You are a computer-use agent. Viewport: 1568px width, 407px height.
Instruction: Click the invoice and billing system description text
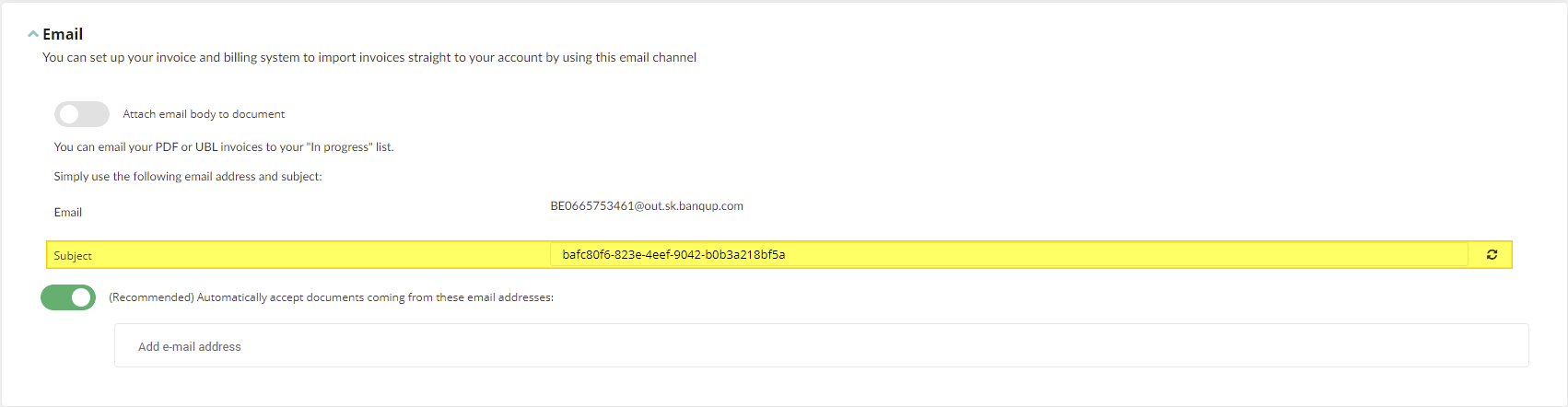369,57
